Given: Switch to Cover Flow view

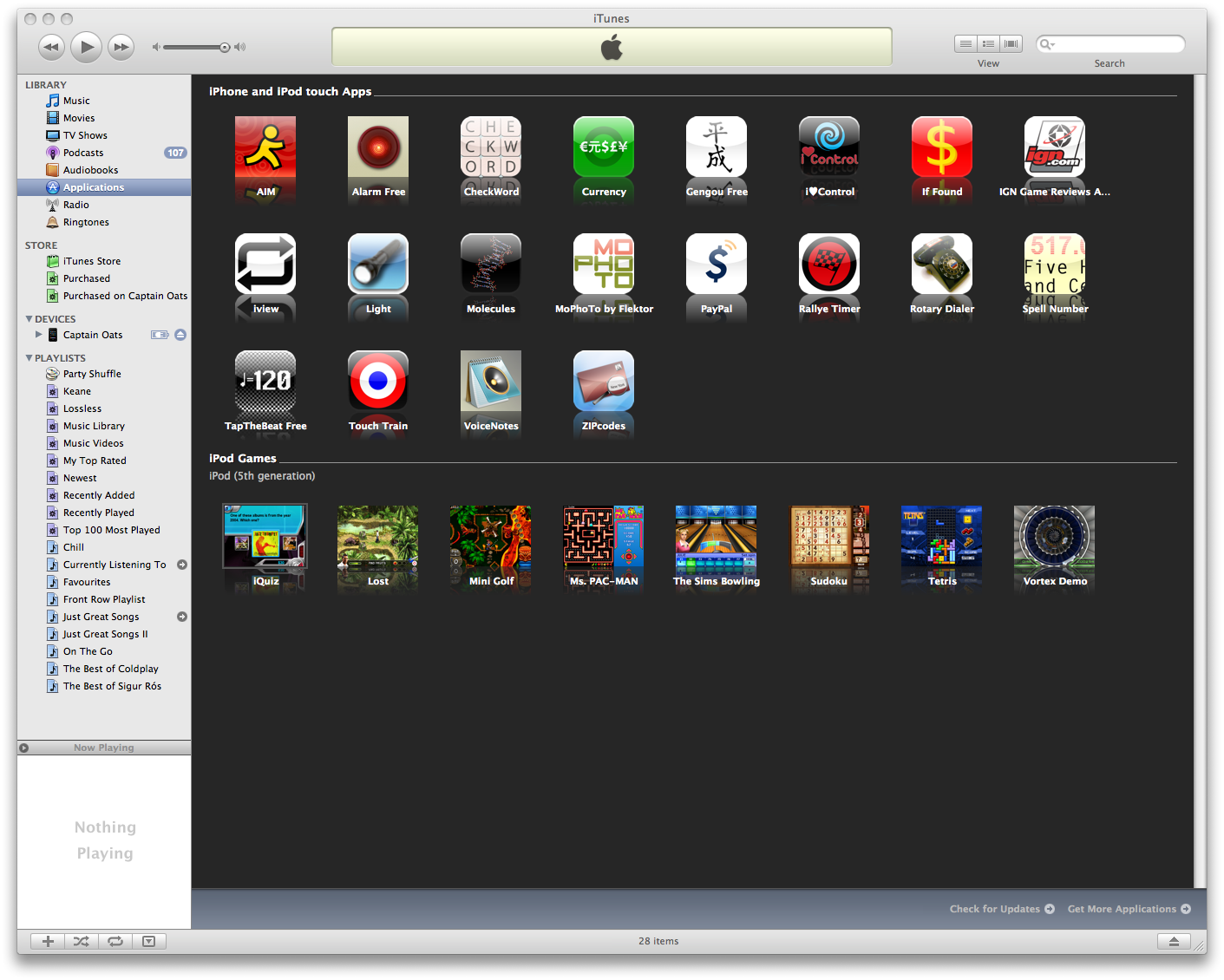Looking at the screenshot, I should tap(1011, 43).
